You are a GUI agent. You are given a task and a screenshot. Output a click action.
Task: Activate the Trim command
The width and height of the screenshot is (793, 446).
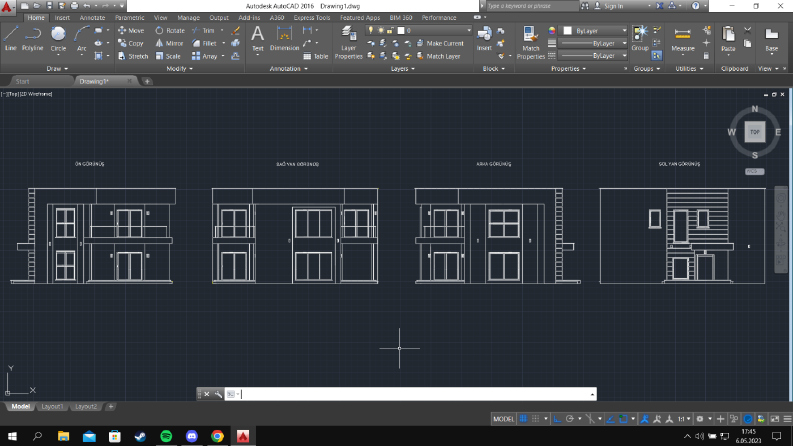pos(203,30)
